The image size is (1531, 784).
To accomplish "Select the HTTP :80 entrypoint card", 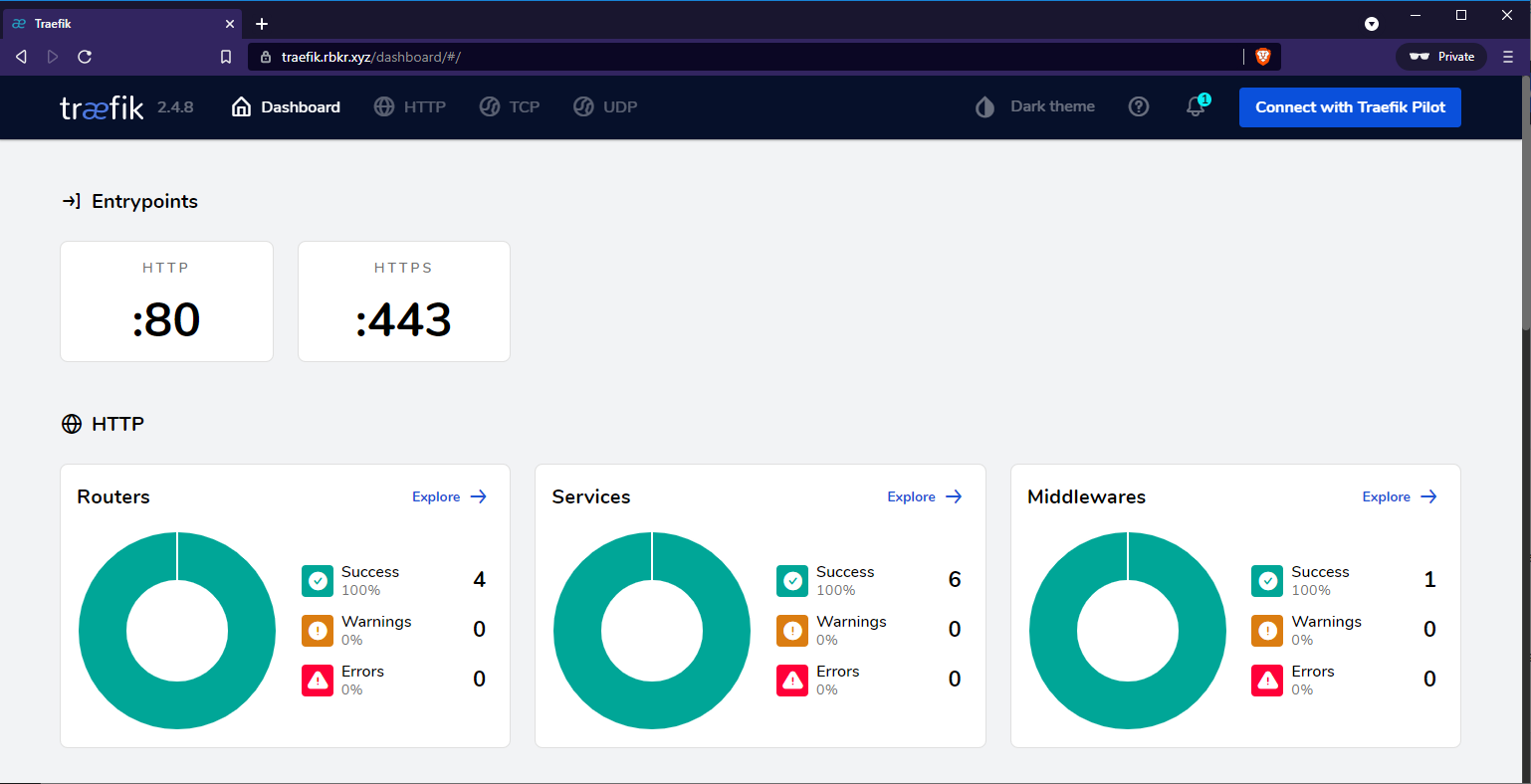I will click(166, 301).
